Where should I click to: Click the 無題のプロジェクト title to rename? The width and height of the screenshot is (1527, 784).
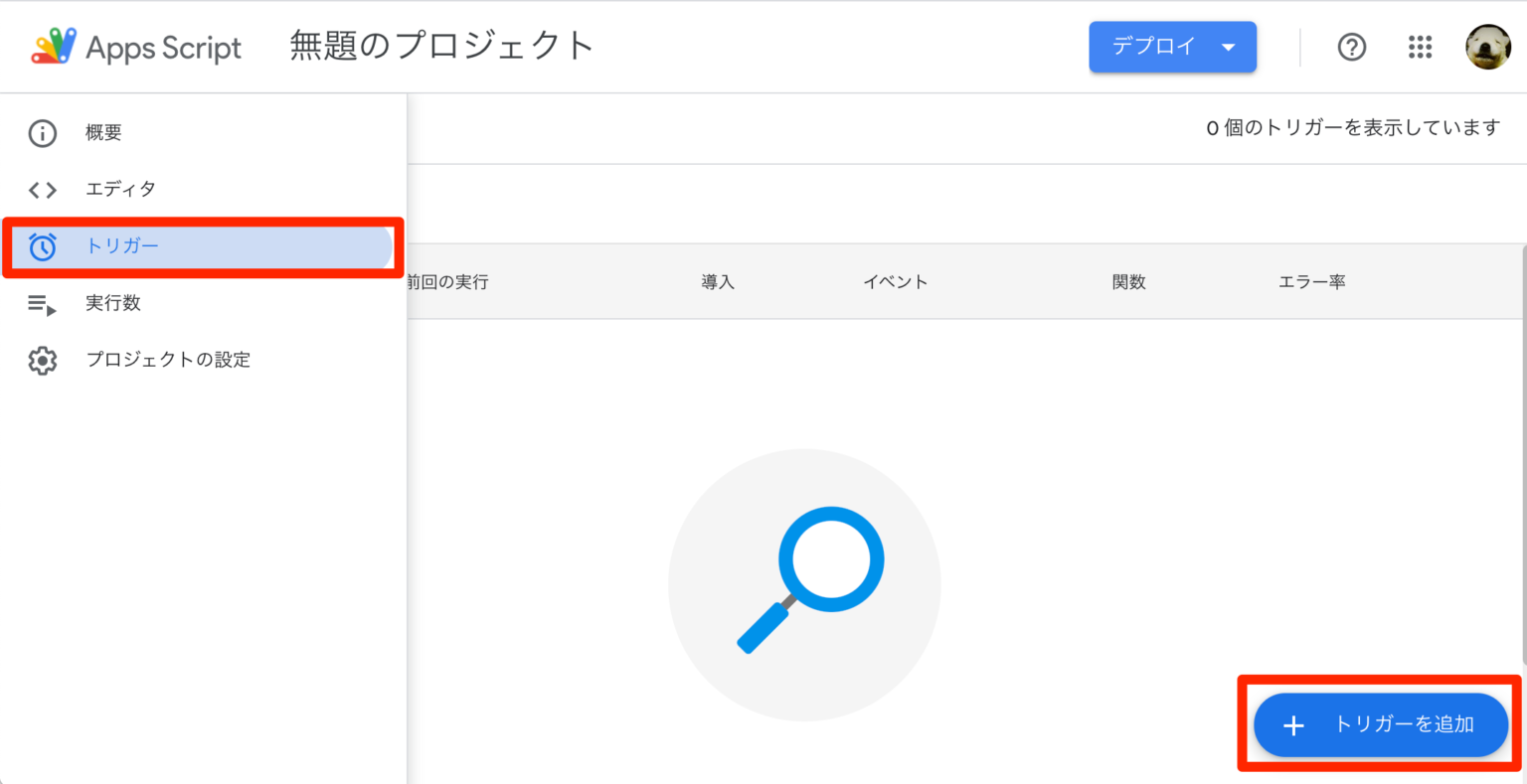tap(440, 46)
